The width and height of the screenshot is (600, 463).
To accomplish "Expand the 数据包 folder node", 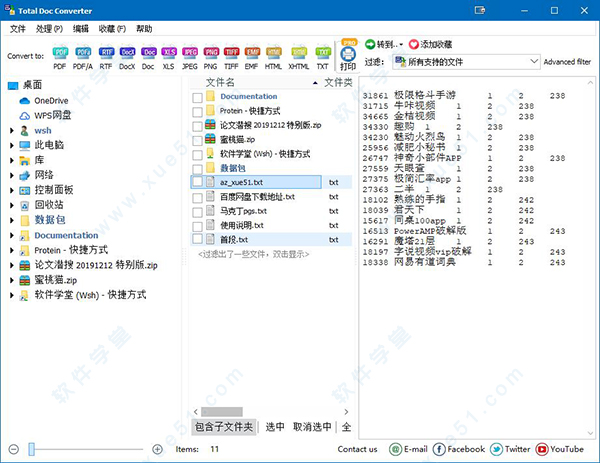I will coord(12,220).
